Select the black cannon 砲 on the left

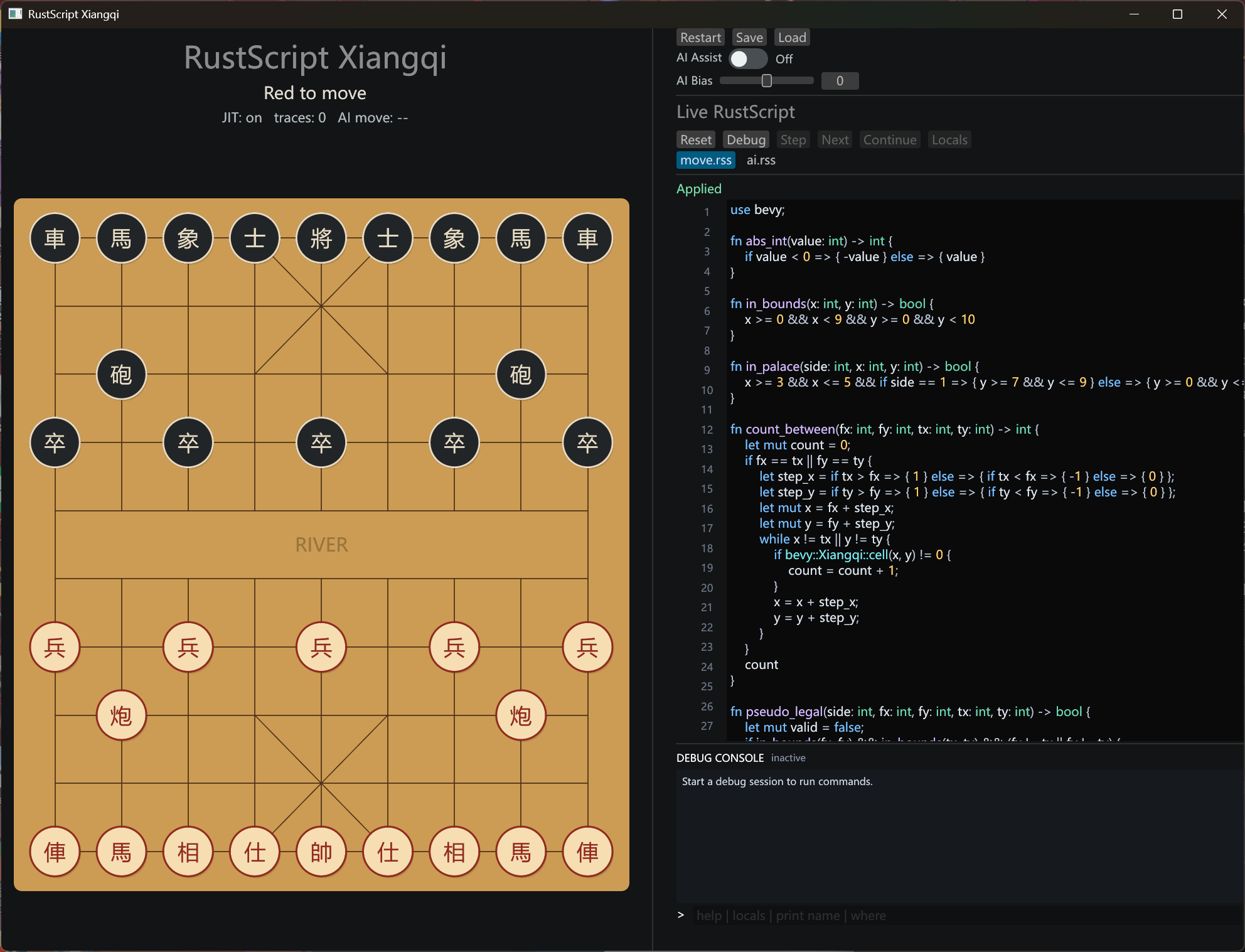[122, 375]
